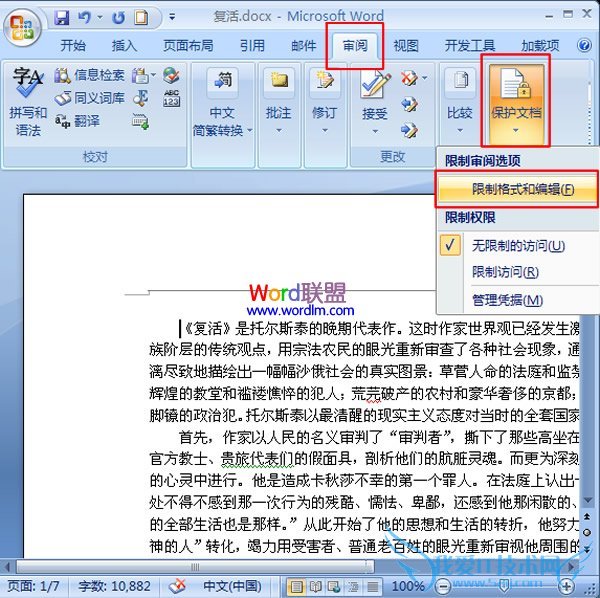Click page count 页面: 1/7

click(33, 586)
